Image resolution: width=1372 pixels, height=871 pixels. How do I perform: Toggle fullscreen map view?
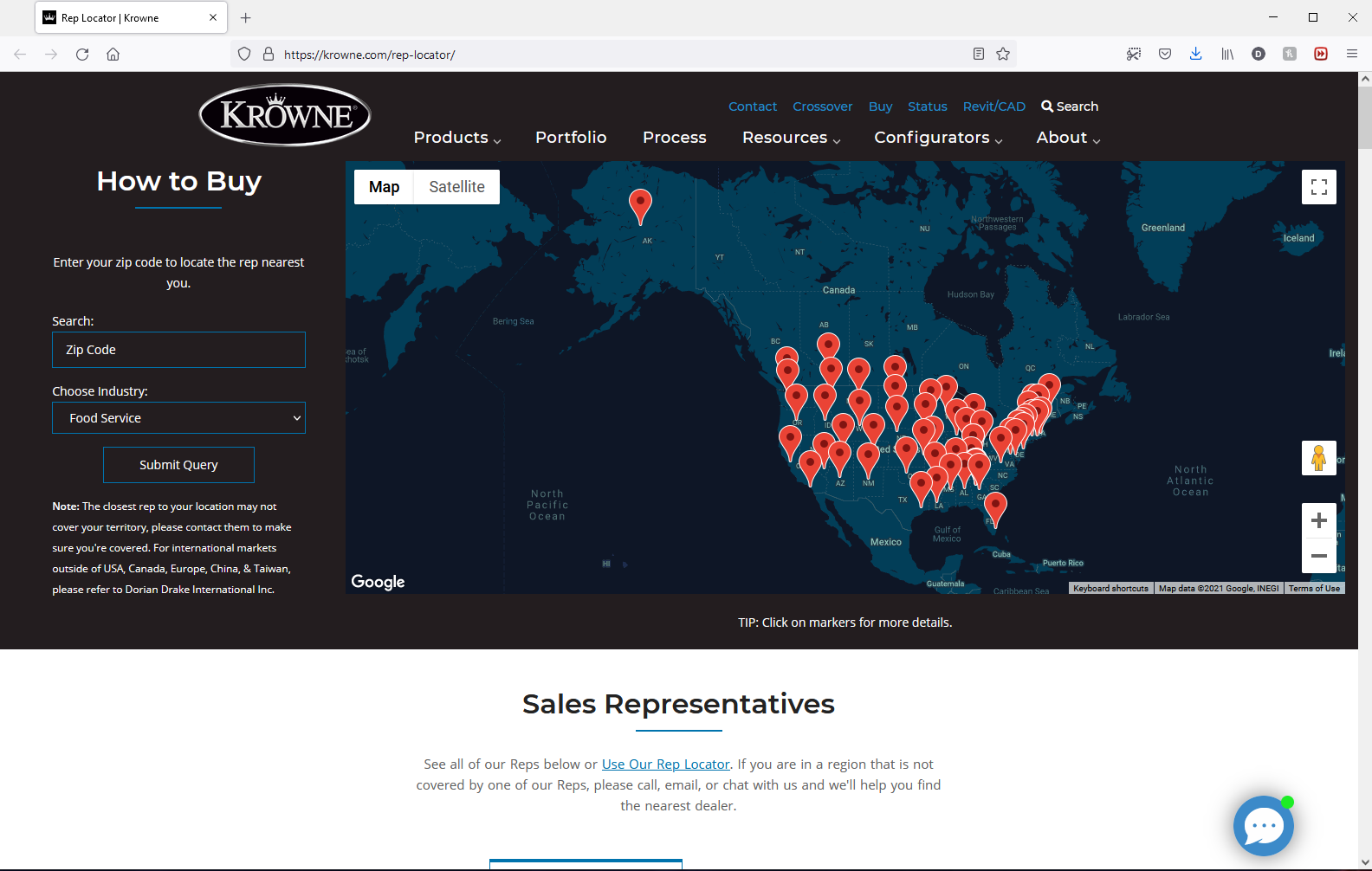[x=1319, y=187]
